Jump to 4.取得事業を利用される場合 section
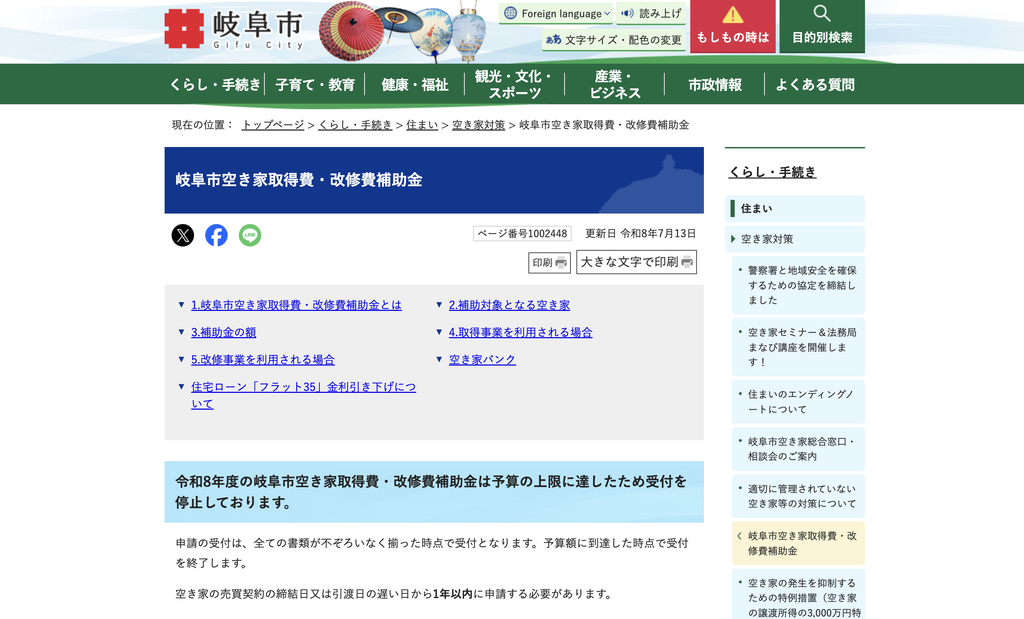This screenshot has height=619, width=1024. click(x=520, y=332)
